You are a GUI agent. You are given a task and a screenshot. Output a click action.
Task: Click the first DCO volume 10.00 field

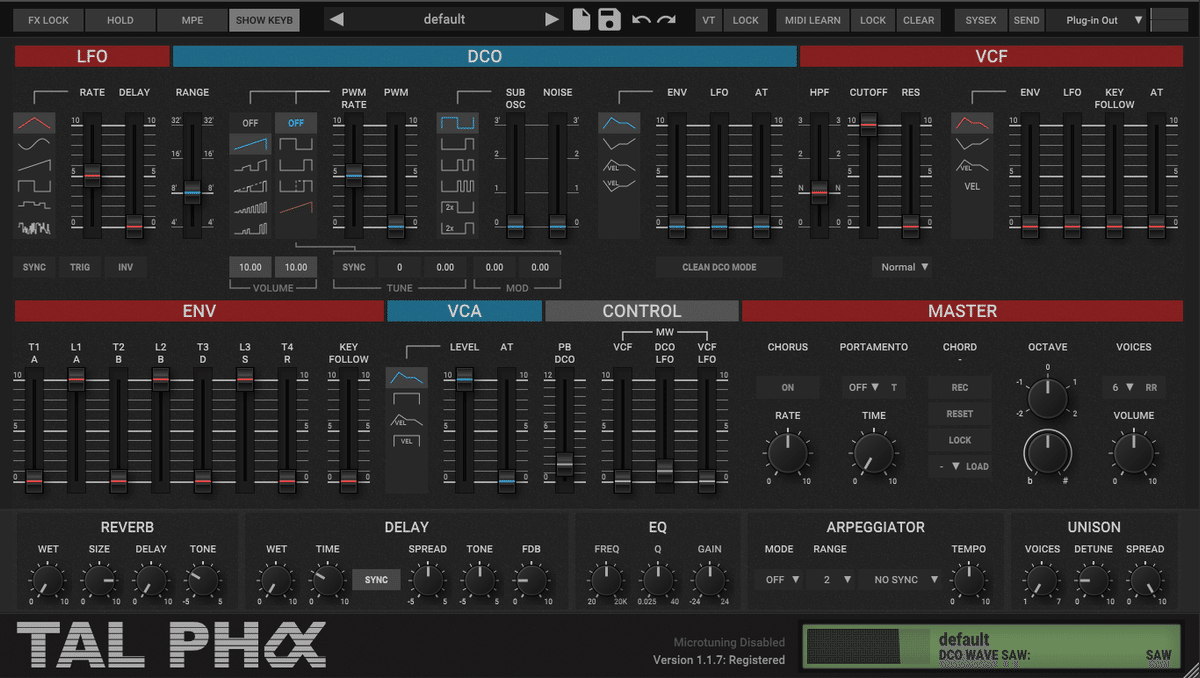[x=250, y=267]
